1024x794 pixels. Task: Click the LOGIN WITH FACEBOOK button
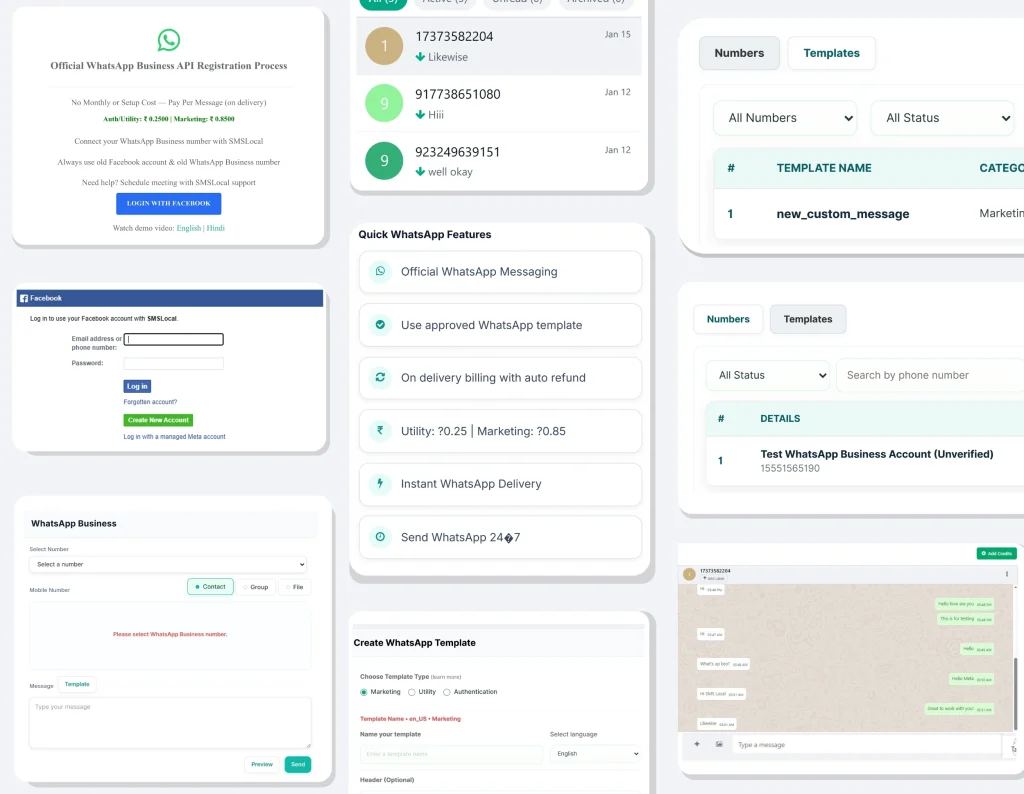click(x=170, y=204)
